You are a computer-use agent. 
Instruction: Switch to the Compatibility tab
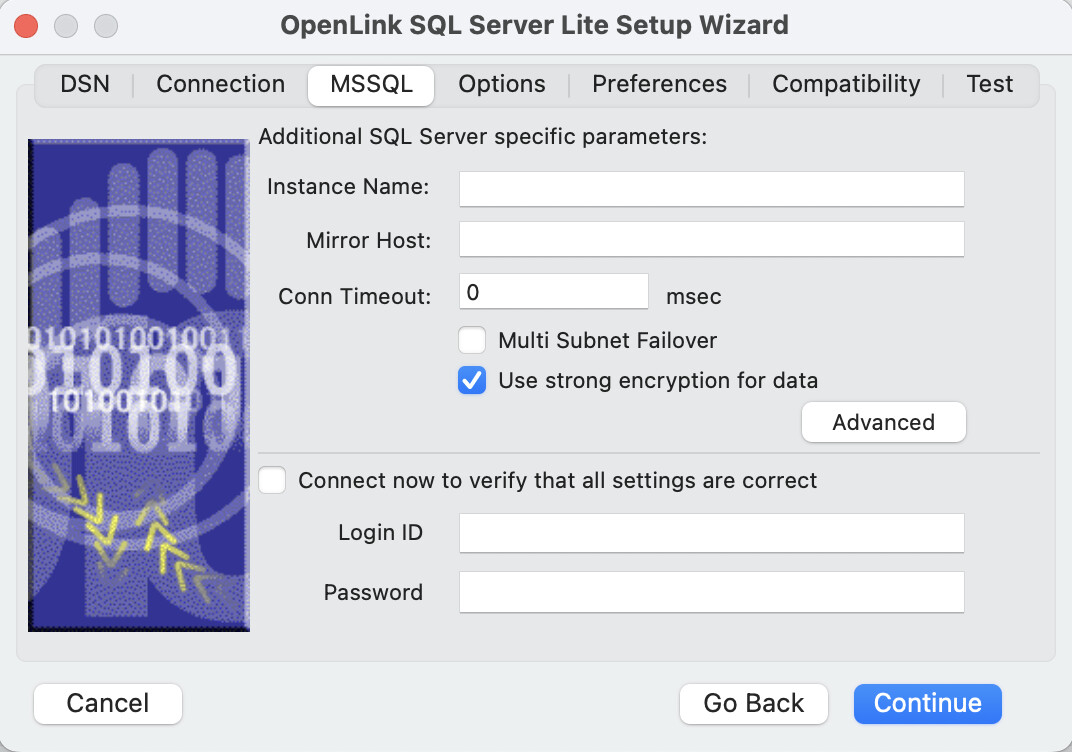click(x=846, y=84)
